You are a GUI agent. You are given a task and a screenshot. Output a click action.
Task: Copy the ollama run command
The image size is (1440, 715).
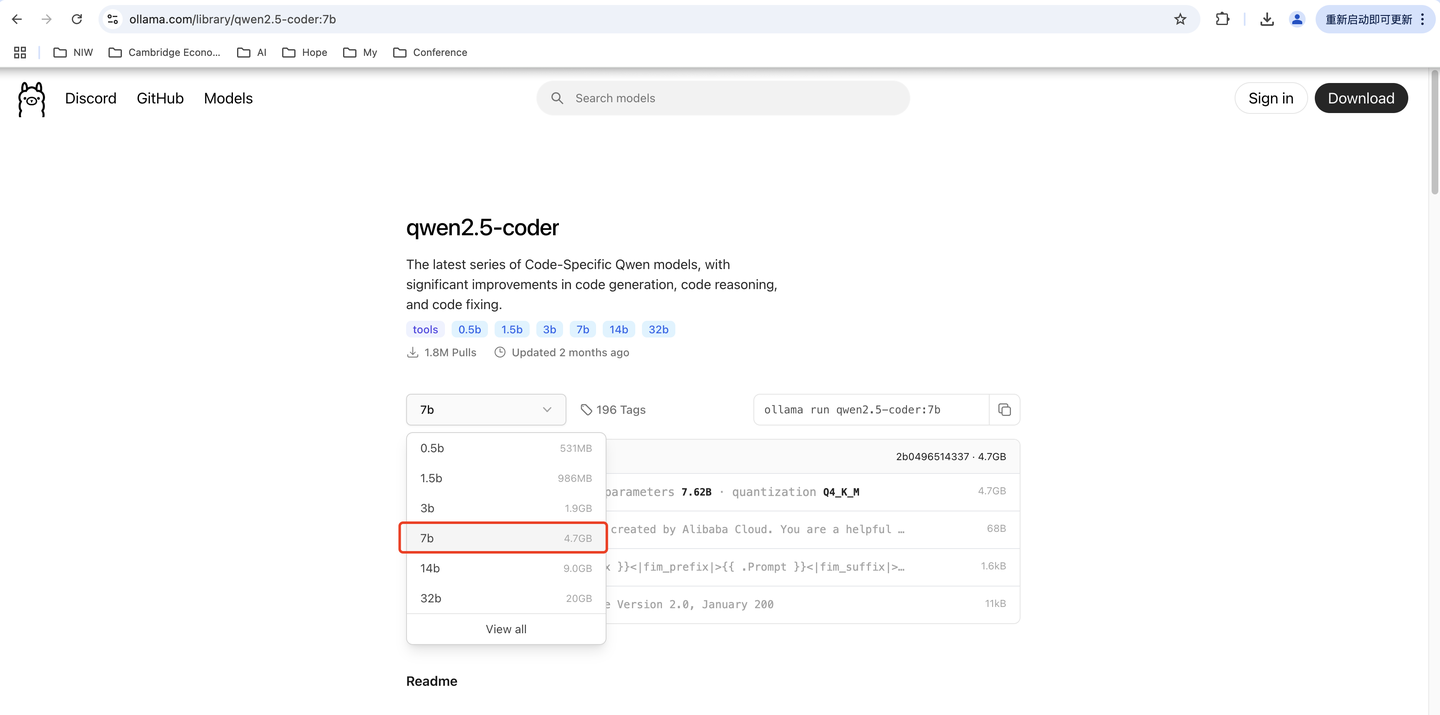[1004, 410]
